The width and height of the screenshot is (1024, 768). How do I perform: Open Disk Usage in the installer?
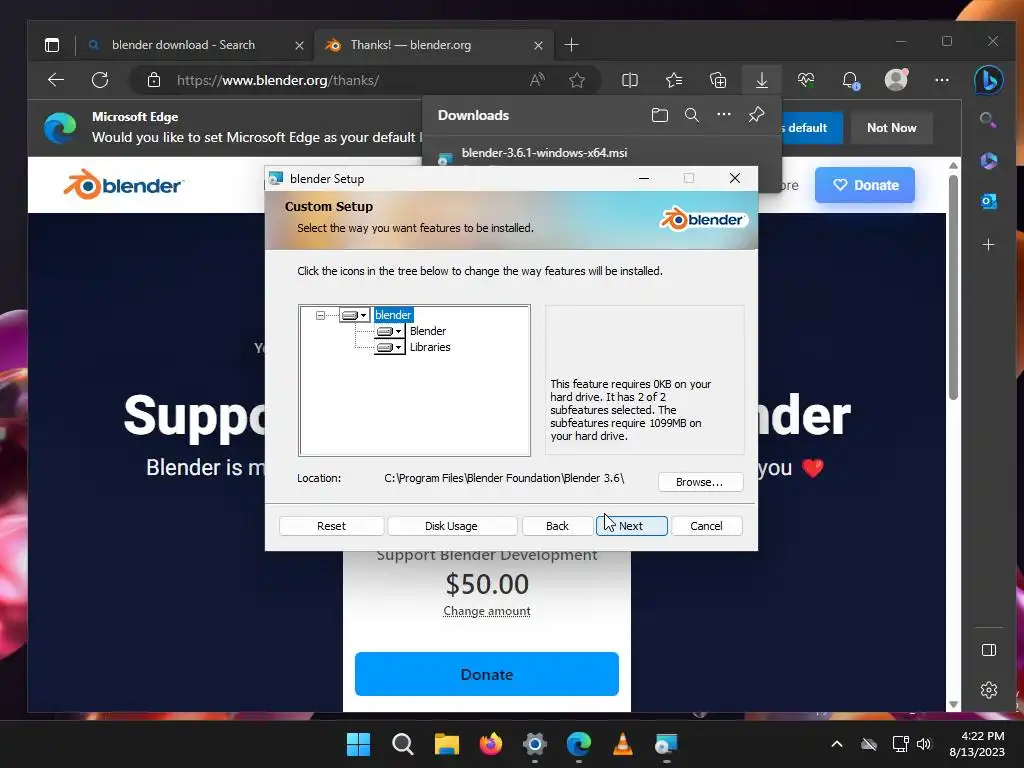[x=451, y=526]
